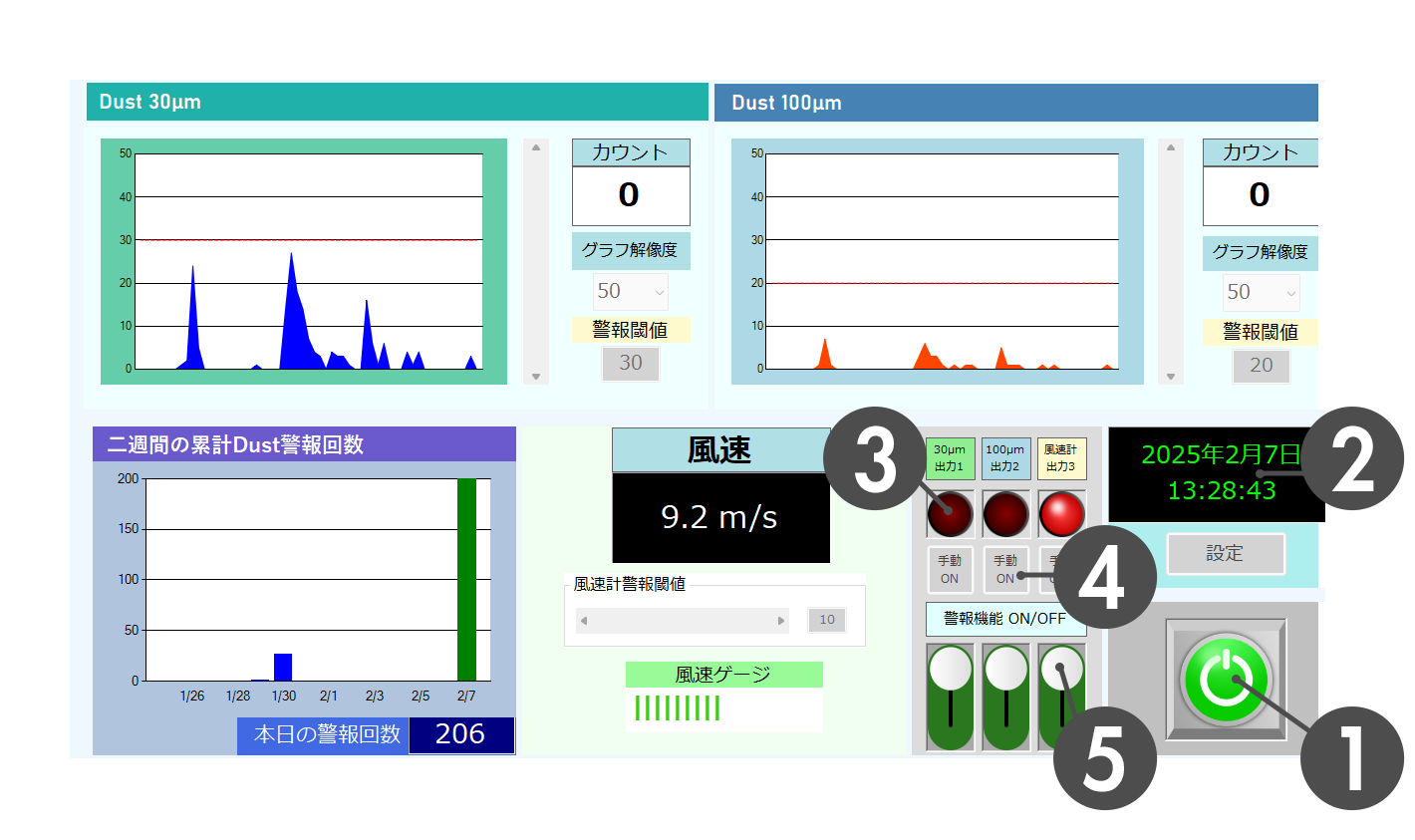The width and height of the screenshot is (1415, 840).
Task: Toggle the first alarm function switch
Action: (x=950, y=697)
